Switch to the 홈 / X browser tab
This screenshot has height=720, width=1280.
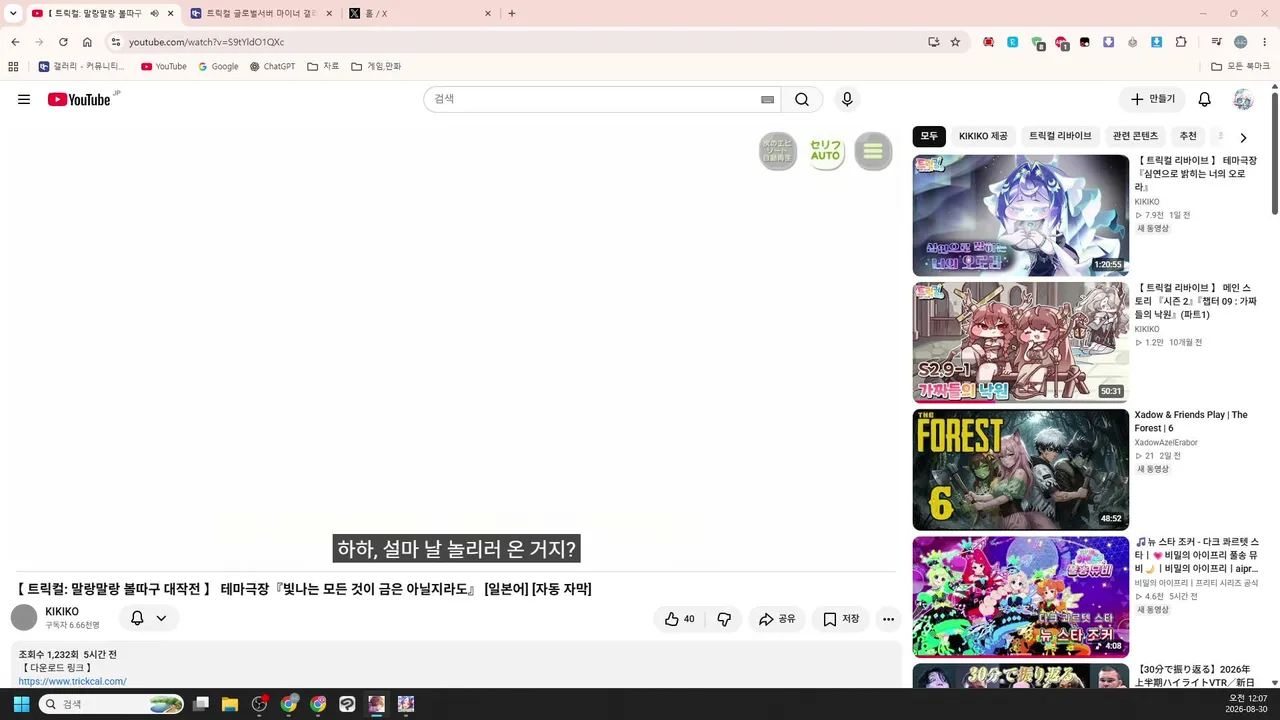click(419, 14)
